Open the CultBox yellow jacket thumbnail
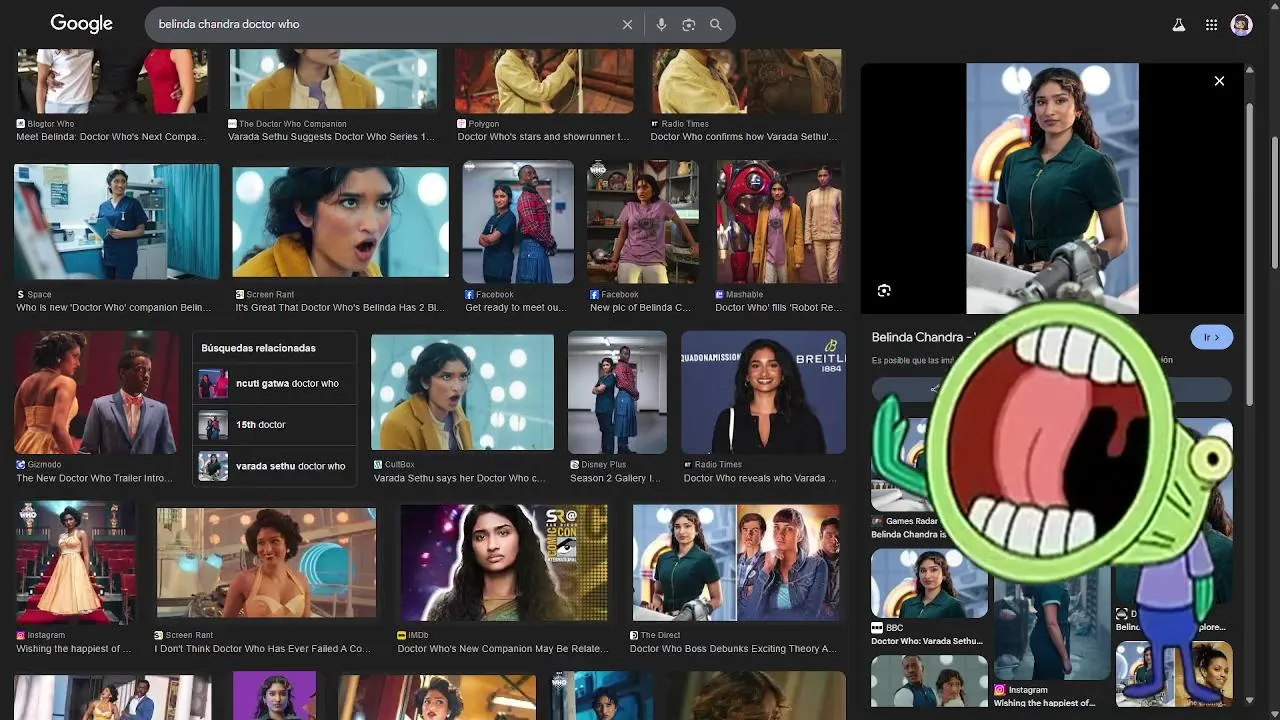The image size is (1280, 720). (x=462, y=392)
